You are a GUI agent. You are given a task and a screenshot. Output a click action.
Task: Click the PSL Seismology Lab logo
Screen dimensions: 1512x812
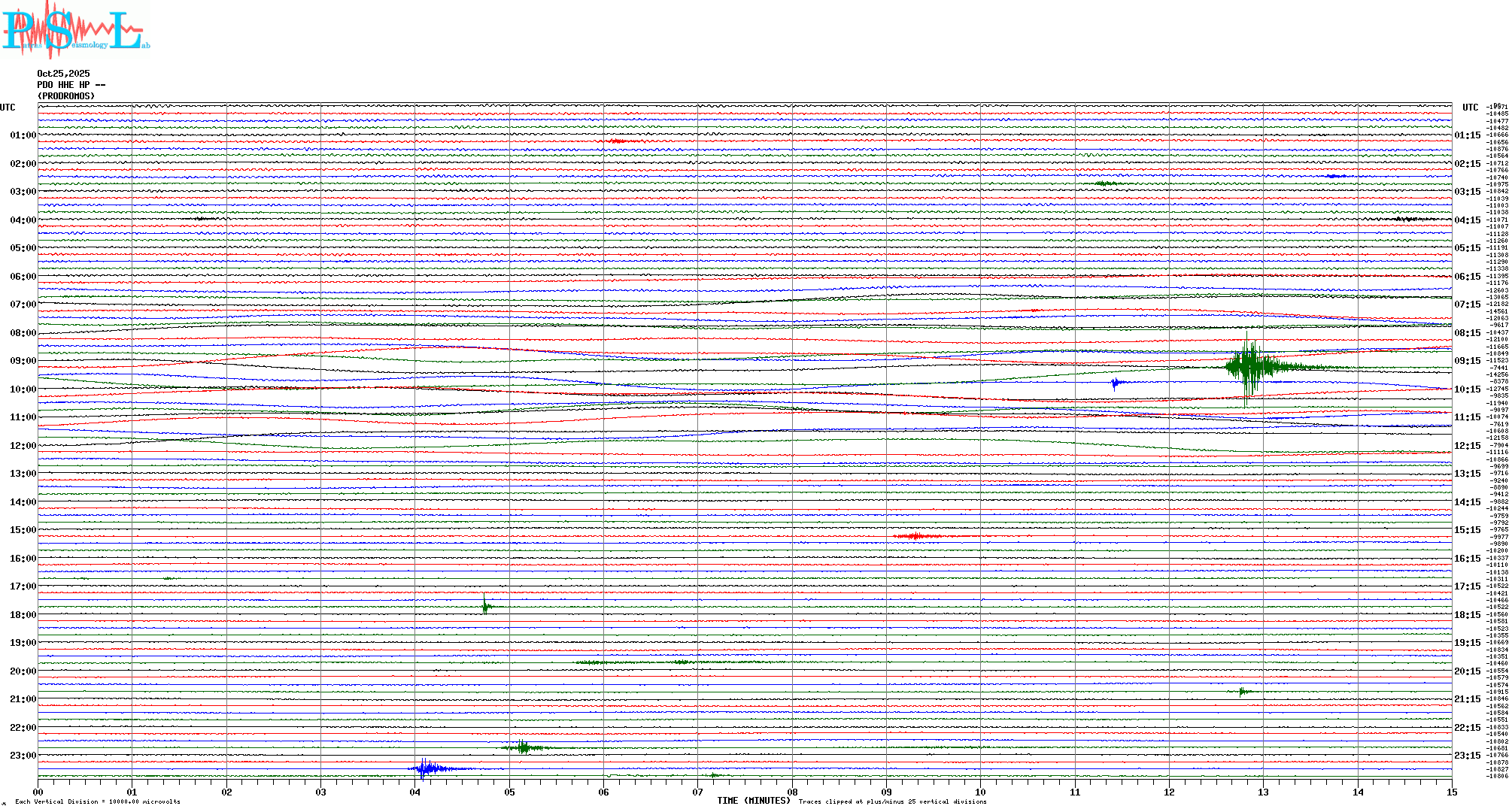coord(75,29)
